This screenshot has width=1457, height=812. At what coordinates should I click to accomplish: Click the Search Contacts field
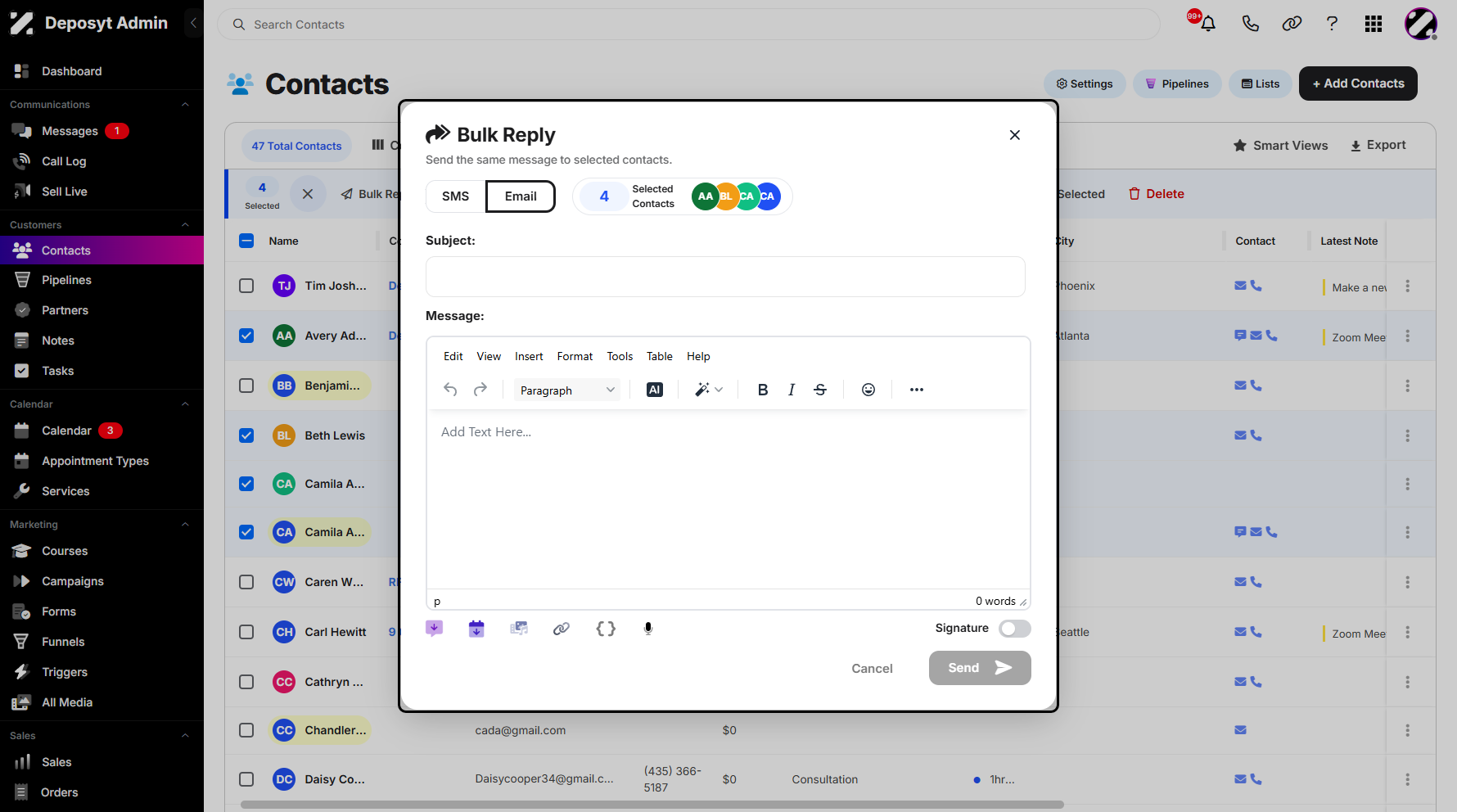pyautogui.click(x=688, y=25)
